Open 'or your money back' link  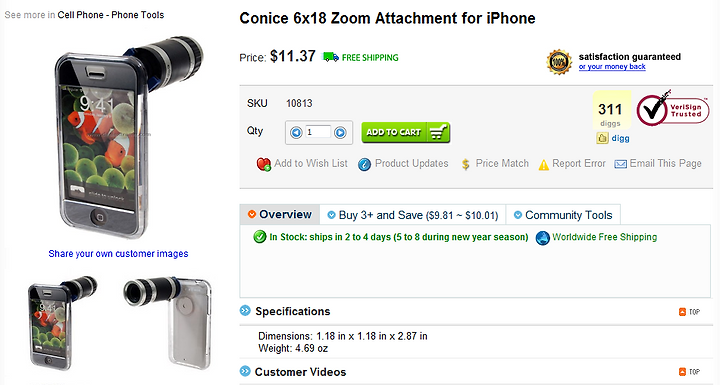612,67
